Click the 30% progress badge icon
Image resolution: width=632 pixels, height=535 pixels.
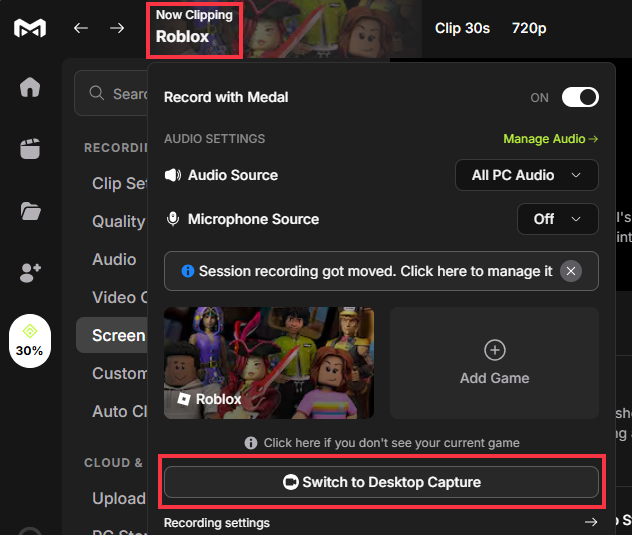tap(30, 341)
